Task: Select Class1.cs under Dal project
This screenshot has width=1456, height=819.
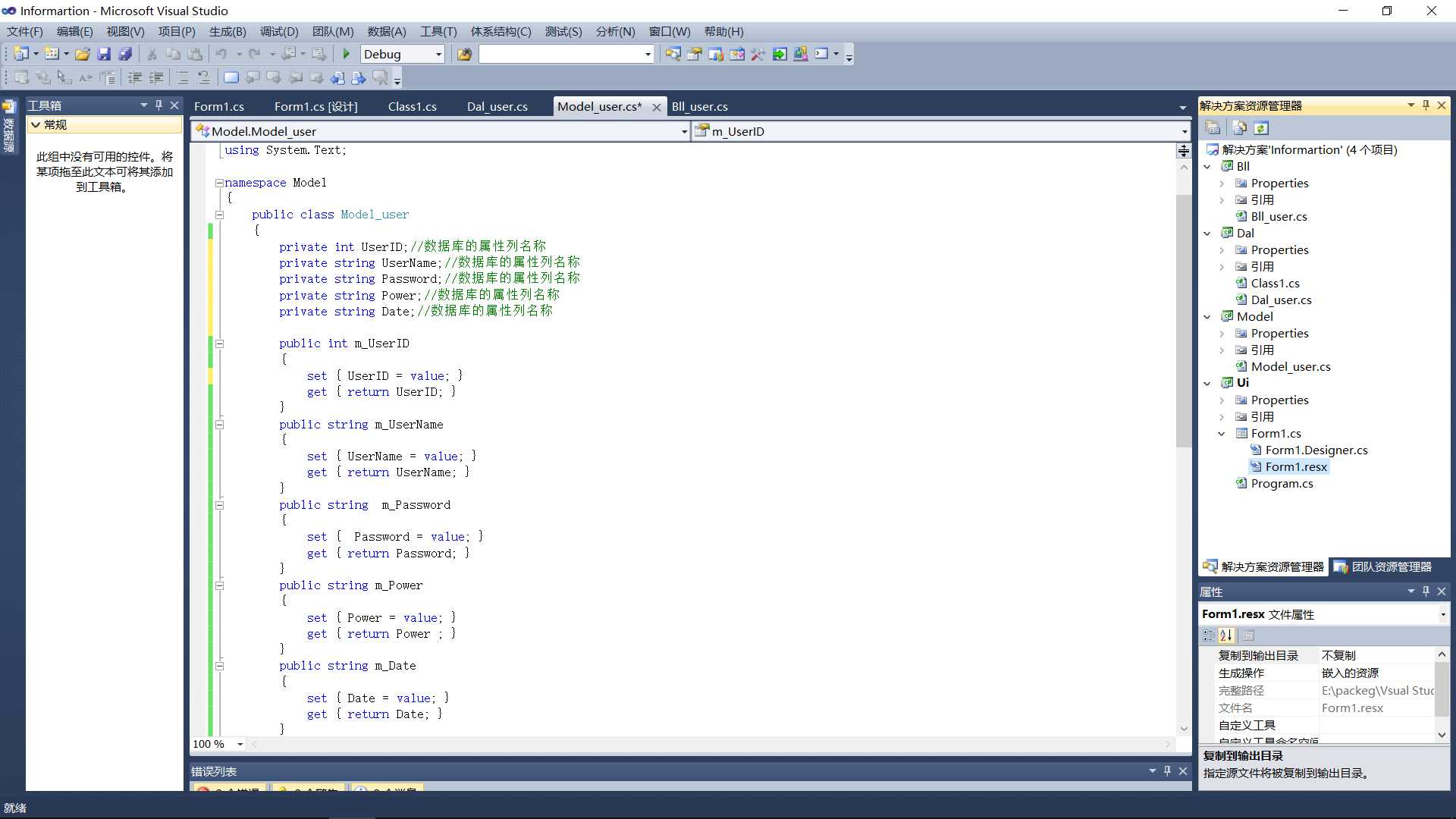Action: (1275, 284)
